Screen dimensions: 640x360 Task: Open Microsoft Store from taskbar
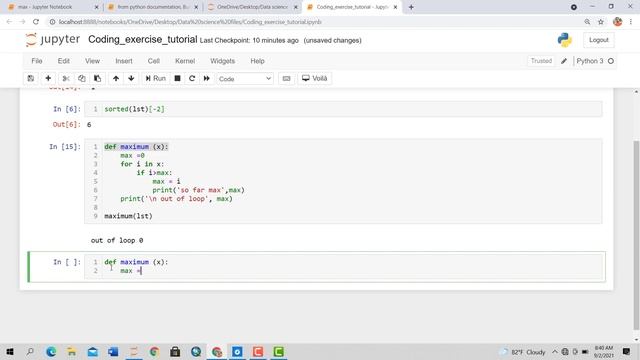(x=175, y=351)
